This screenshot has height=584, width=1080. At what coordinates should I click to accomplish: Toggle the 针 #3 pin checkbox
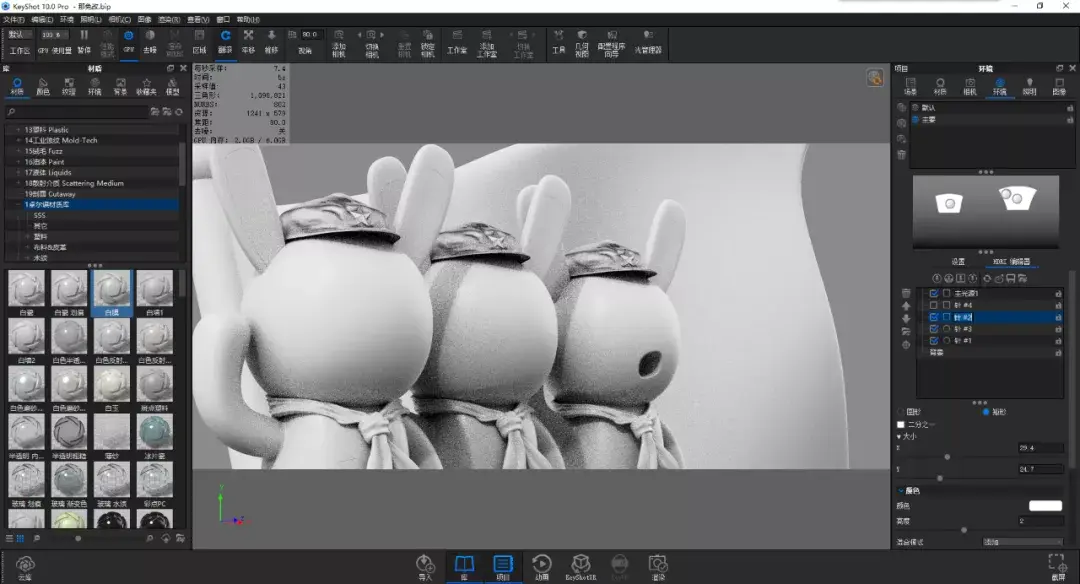click(934, 329)
